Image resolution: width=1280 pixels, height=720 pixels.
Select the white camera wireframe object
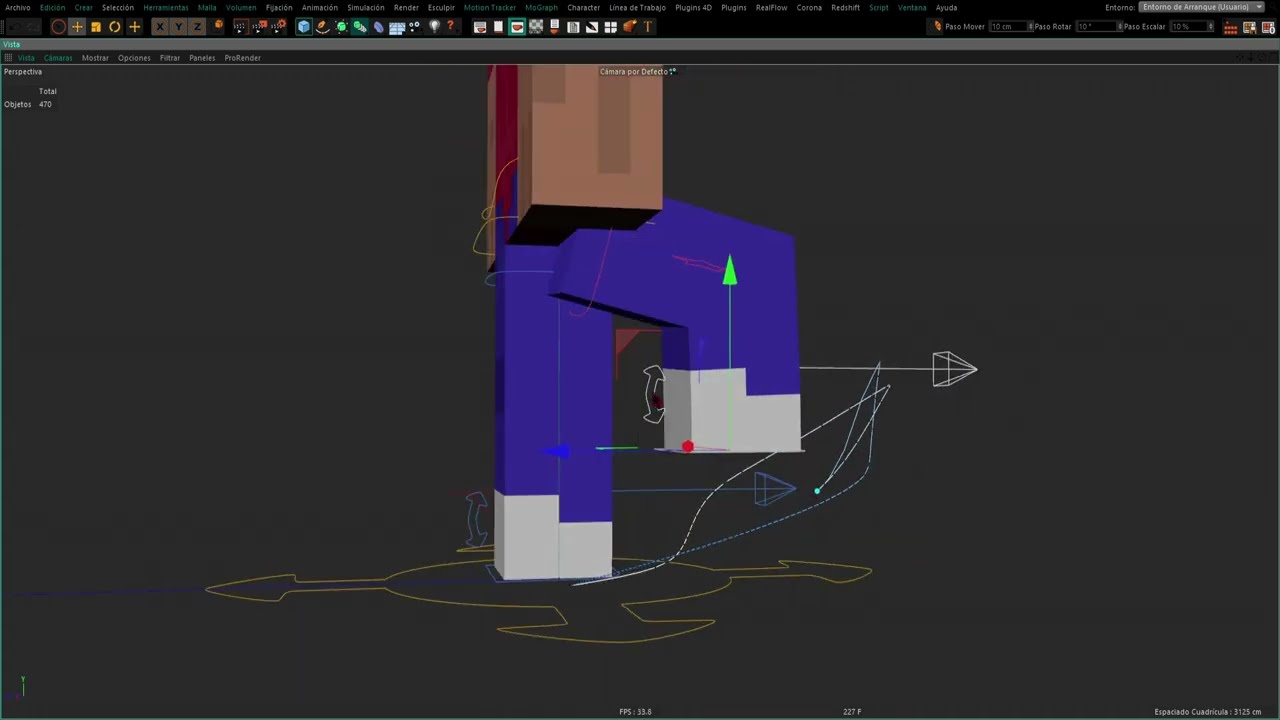tap(954, 369)
